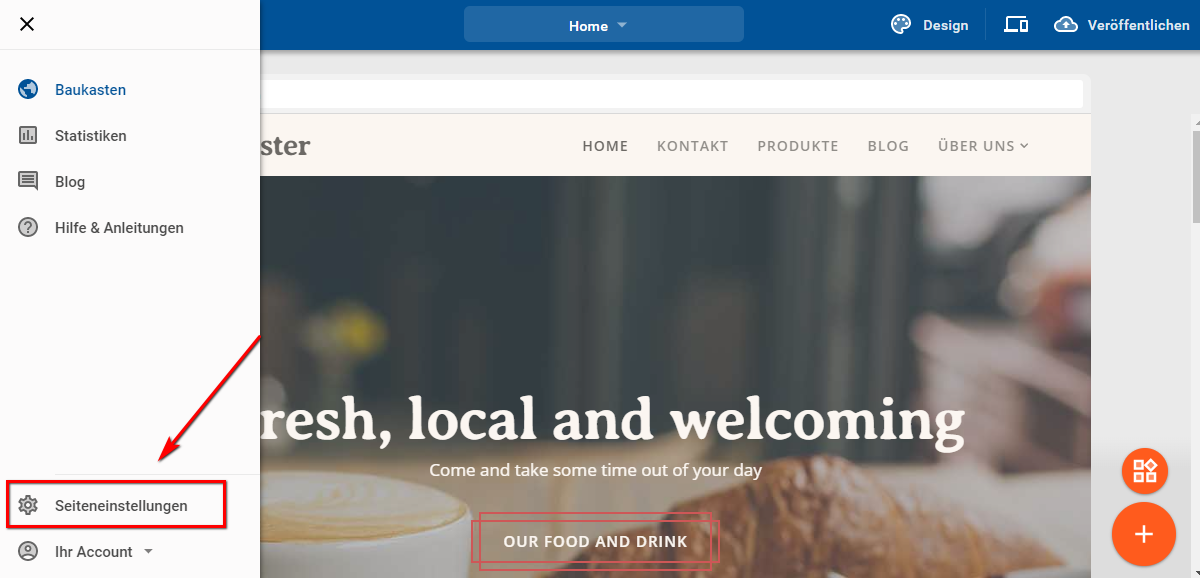The width and height of the screenshot is (1200, 578).
Task: Expand the Home page dropdown
Action: tap(604, 25)
